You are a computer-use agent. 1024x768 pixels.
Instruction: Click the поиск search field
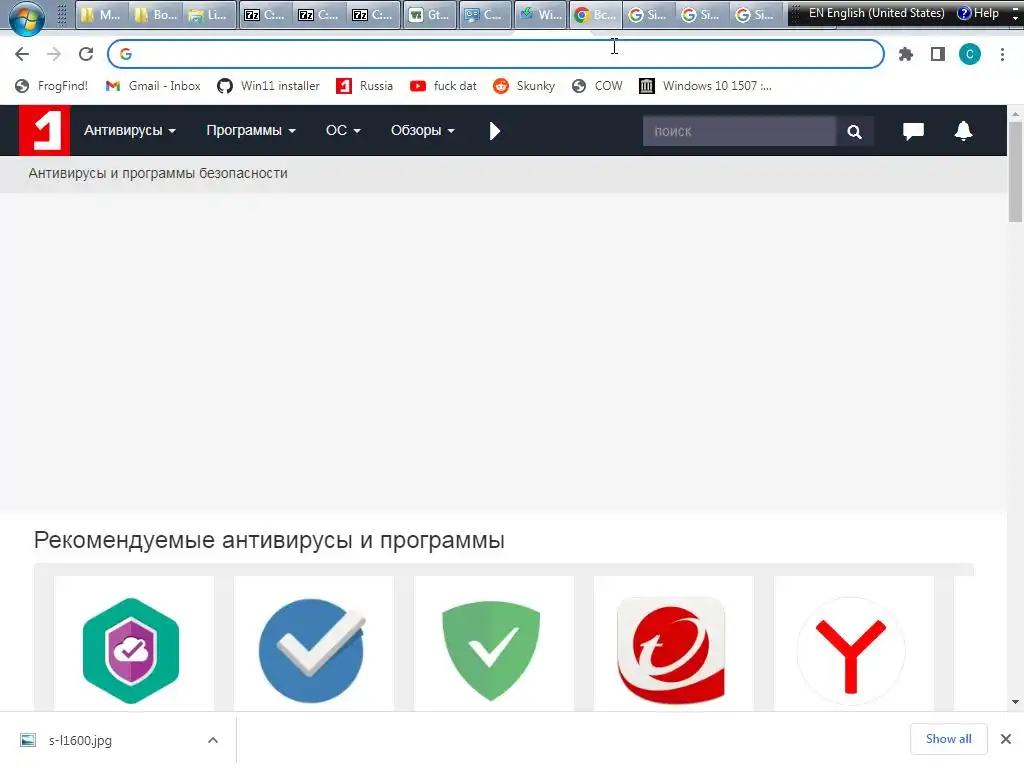click(739, 131)
